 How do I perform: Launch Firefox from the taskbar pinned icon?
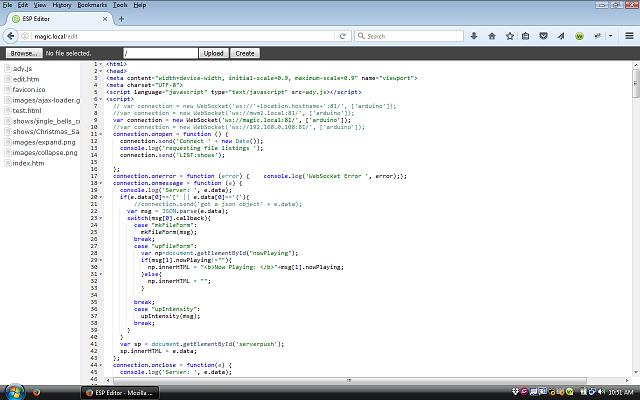click(x=36, y=393)
